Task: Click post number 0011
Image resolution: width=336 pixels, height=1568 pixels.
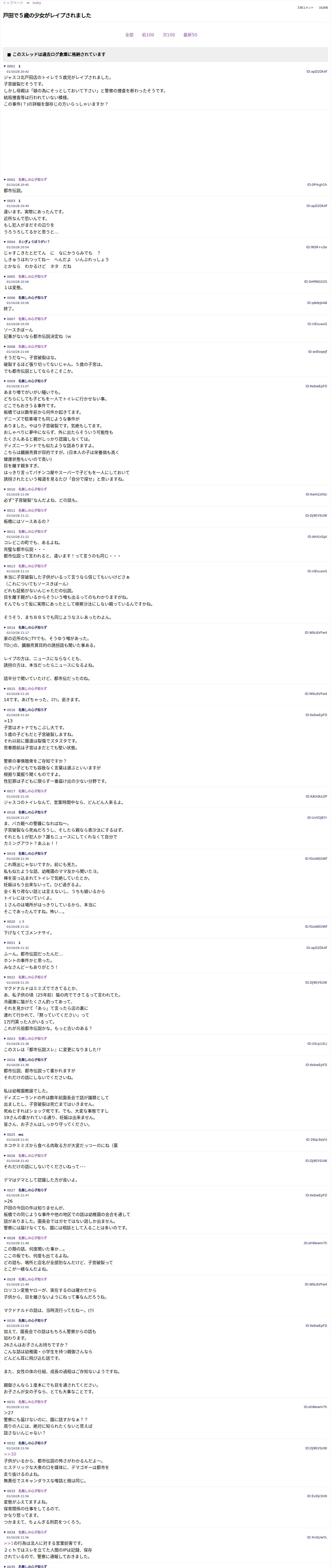Action: click(11, 511)
